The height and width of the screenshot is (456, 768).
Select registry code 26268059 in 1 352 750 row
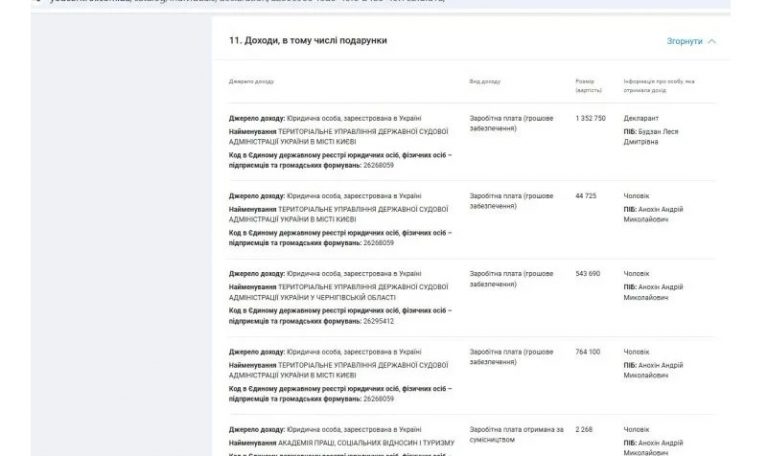[x=379, y=166]
